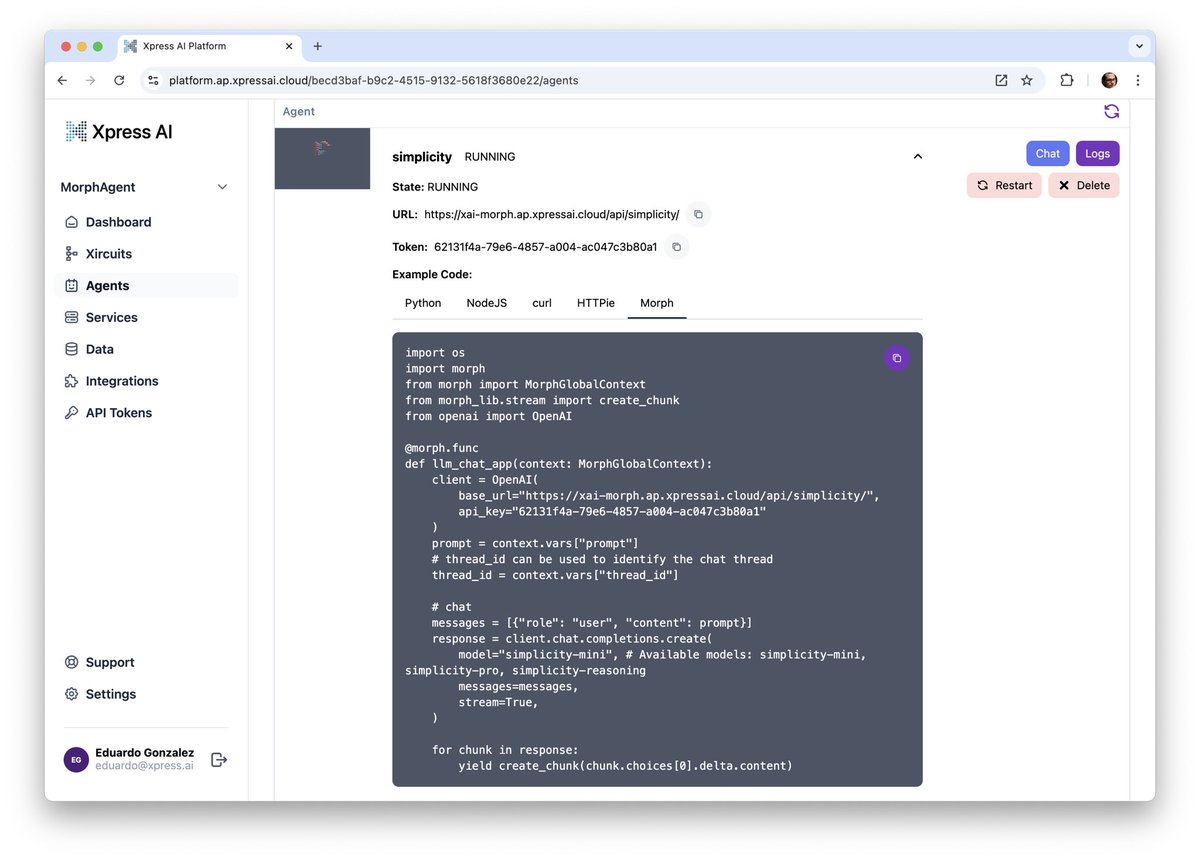Open the Integrations puzzle icon
The width and height of the screenshot is (1200, 860).
coord(71,381)
